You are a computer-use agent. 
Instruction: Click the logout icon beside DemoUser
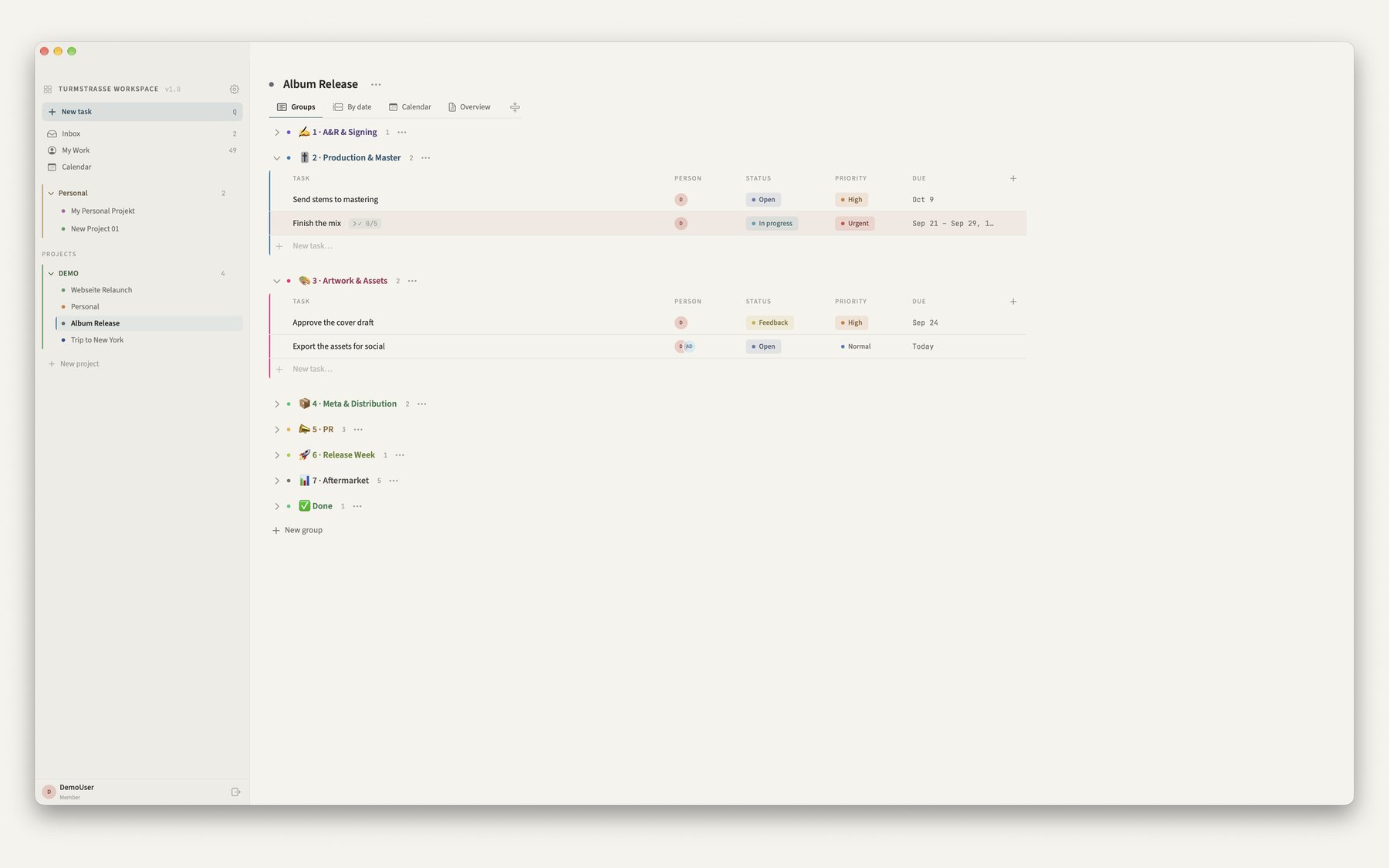pyautogui.click(x=236, y=792)
